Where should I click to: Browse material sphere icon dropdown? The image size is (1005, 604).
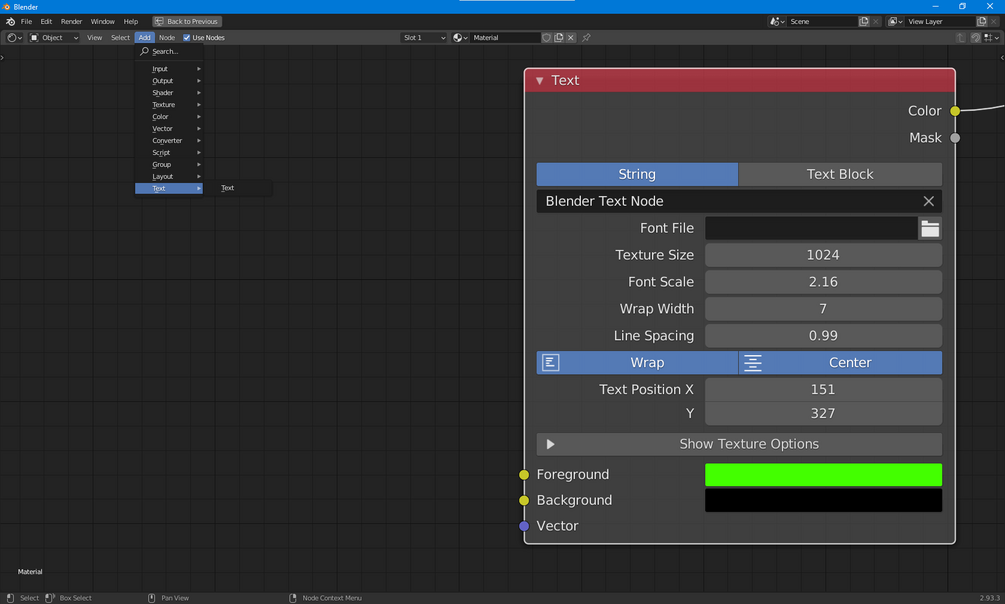click(x=460, y=38)
